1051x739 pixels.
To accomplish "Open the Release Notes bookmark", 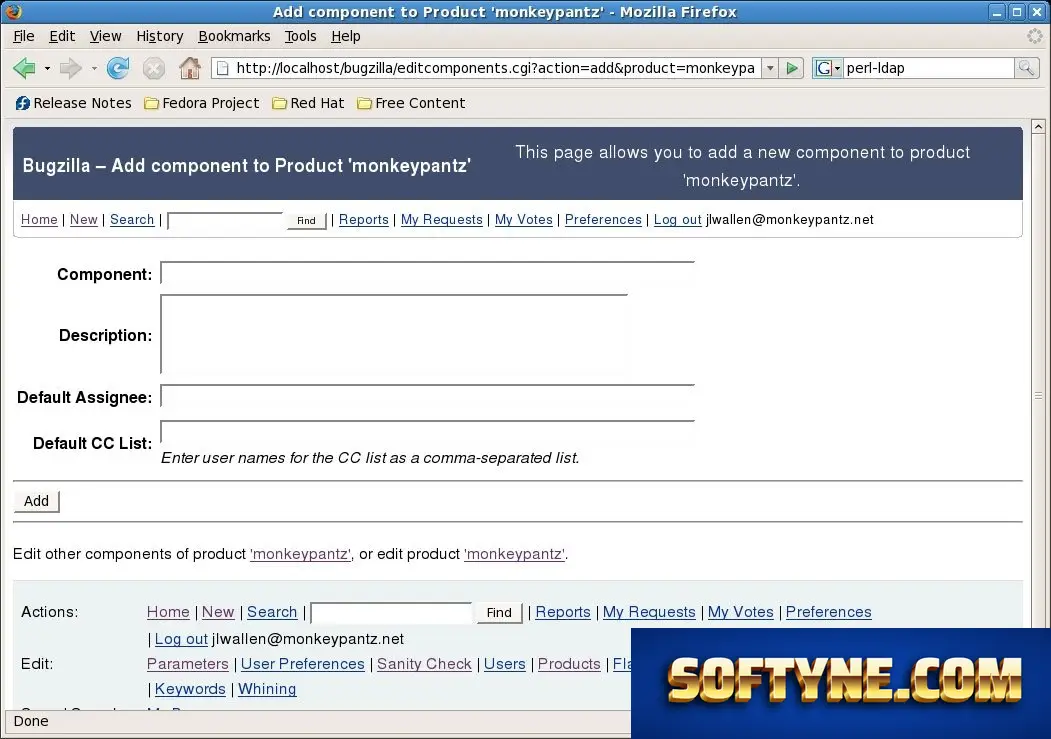I will tap(74, 103).
